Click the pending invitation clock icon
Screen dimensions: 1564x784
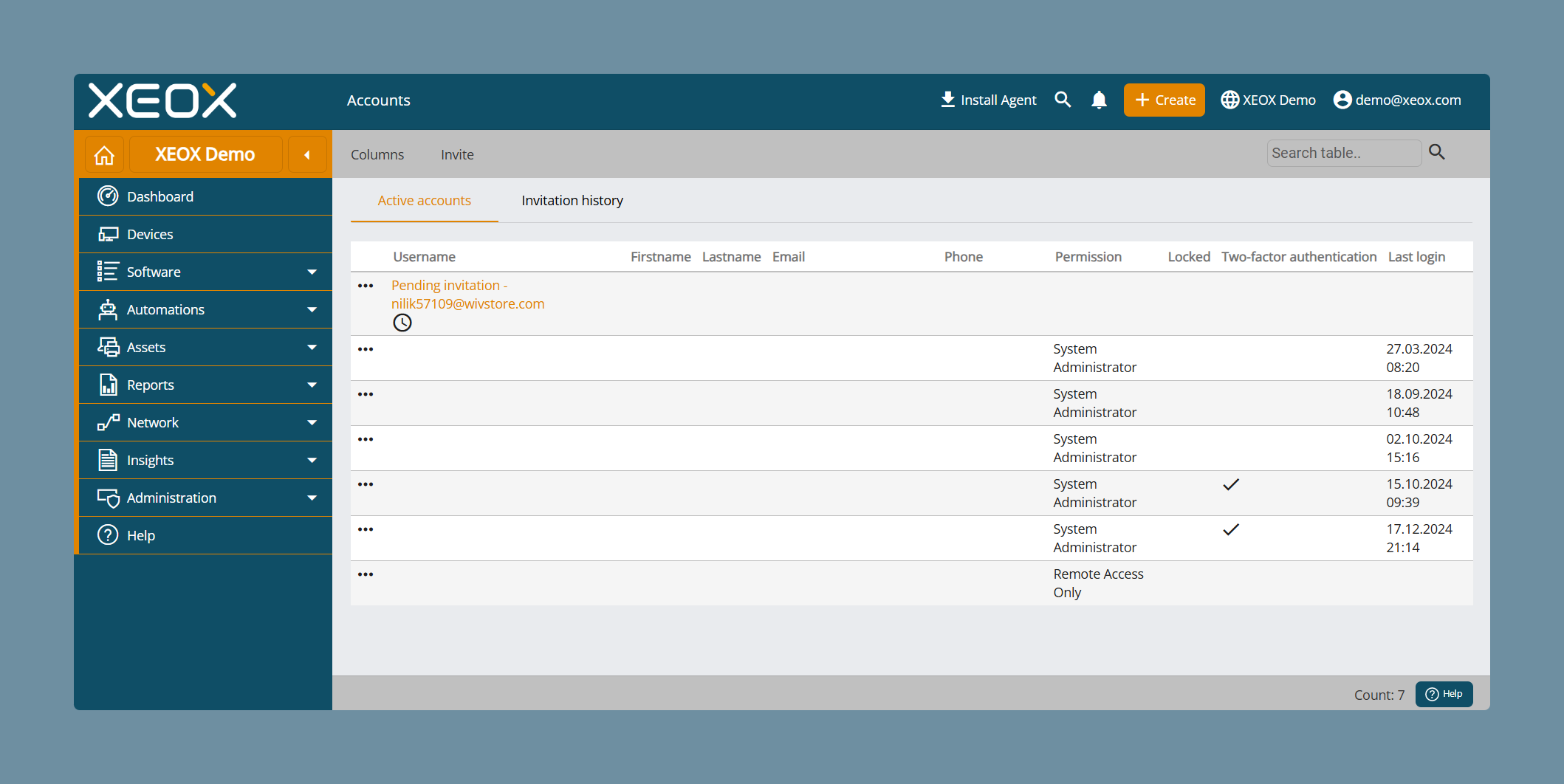click(402, 323)
